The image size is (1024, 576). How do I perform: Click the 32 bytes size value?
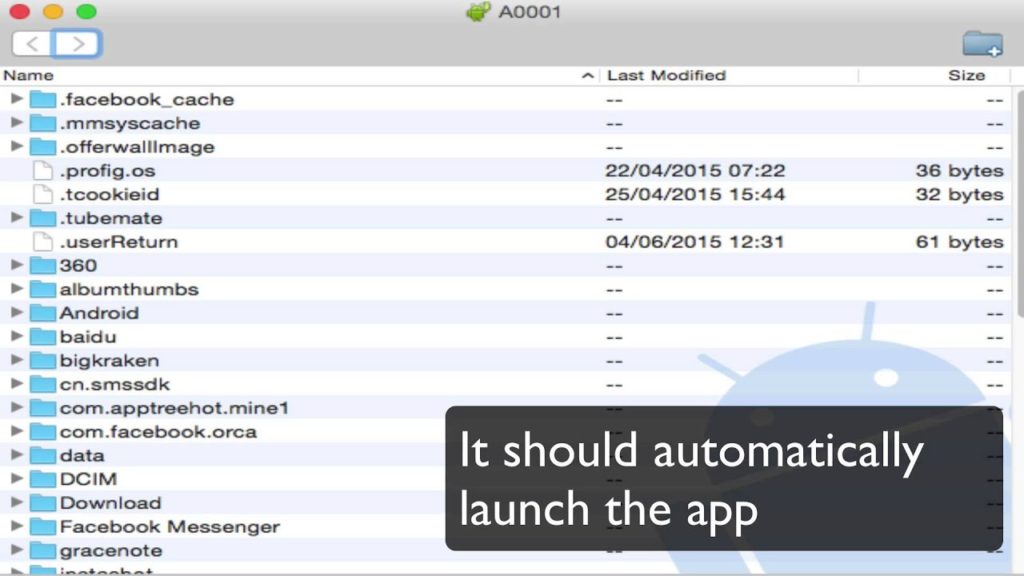coord(959,194)
